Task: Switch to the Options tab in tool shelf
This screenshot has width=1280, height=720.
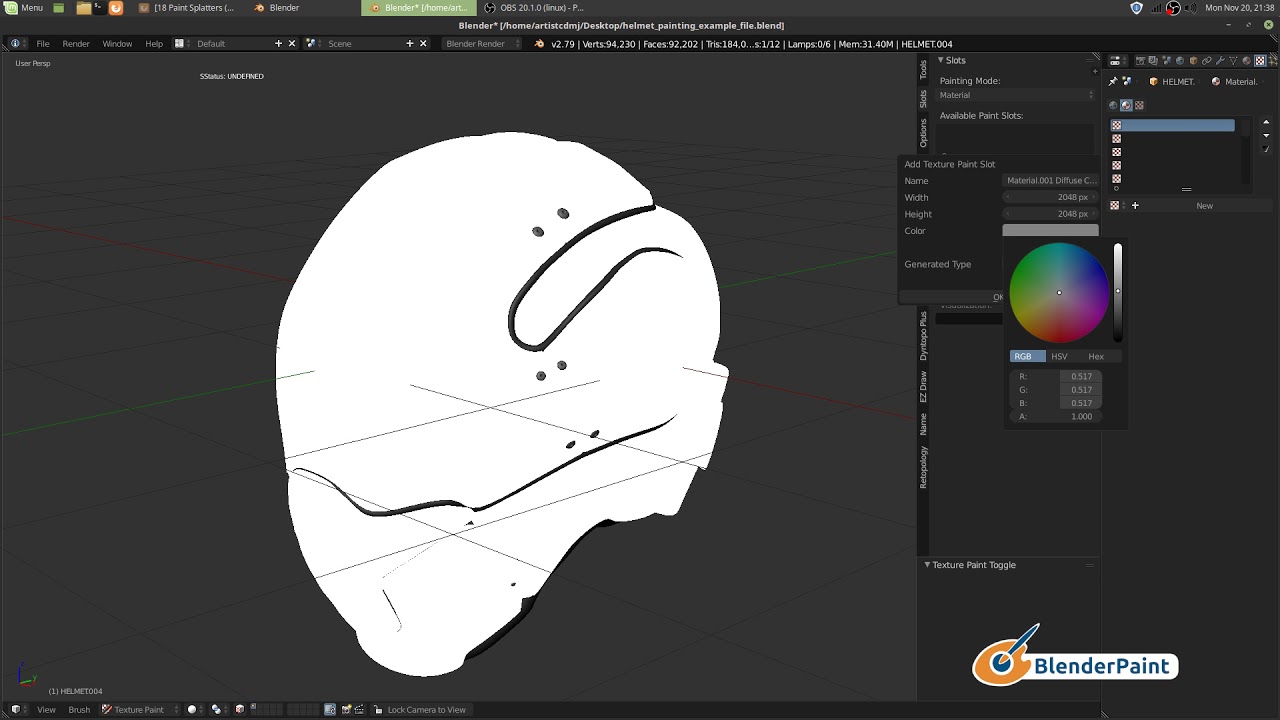Action: [923, 133]
